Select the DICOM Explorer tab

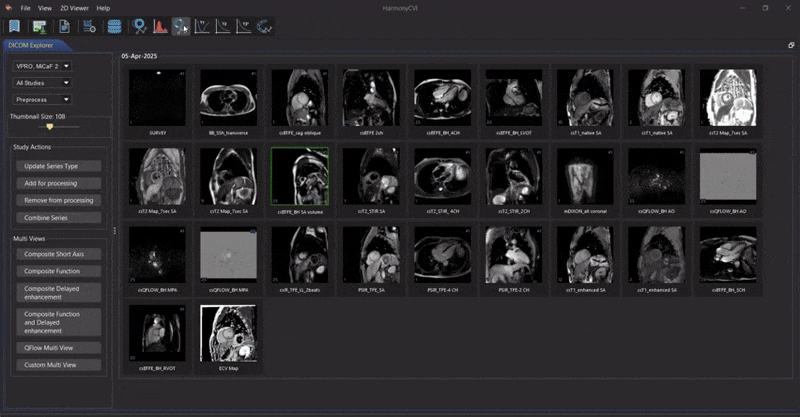(31, 45)
